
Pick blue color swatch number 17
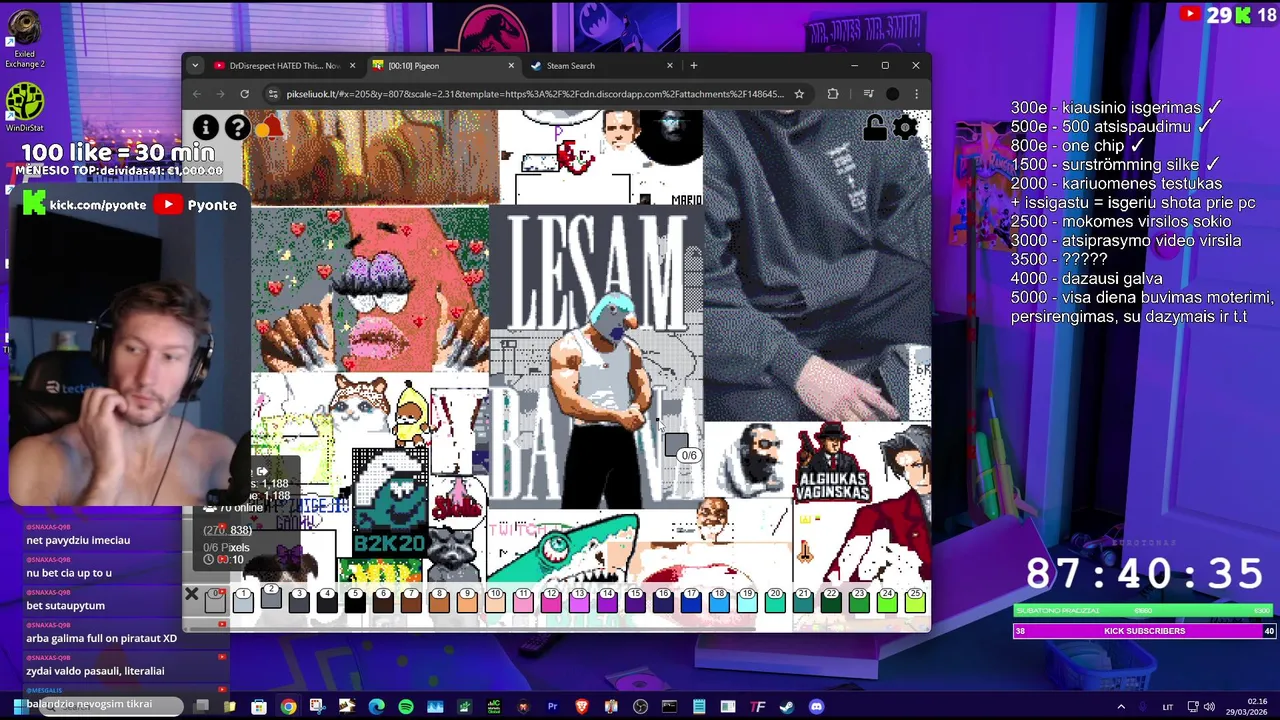pos(690,600)
